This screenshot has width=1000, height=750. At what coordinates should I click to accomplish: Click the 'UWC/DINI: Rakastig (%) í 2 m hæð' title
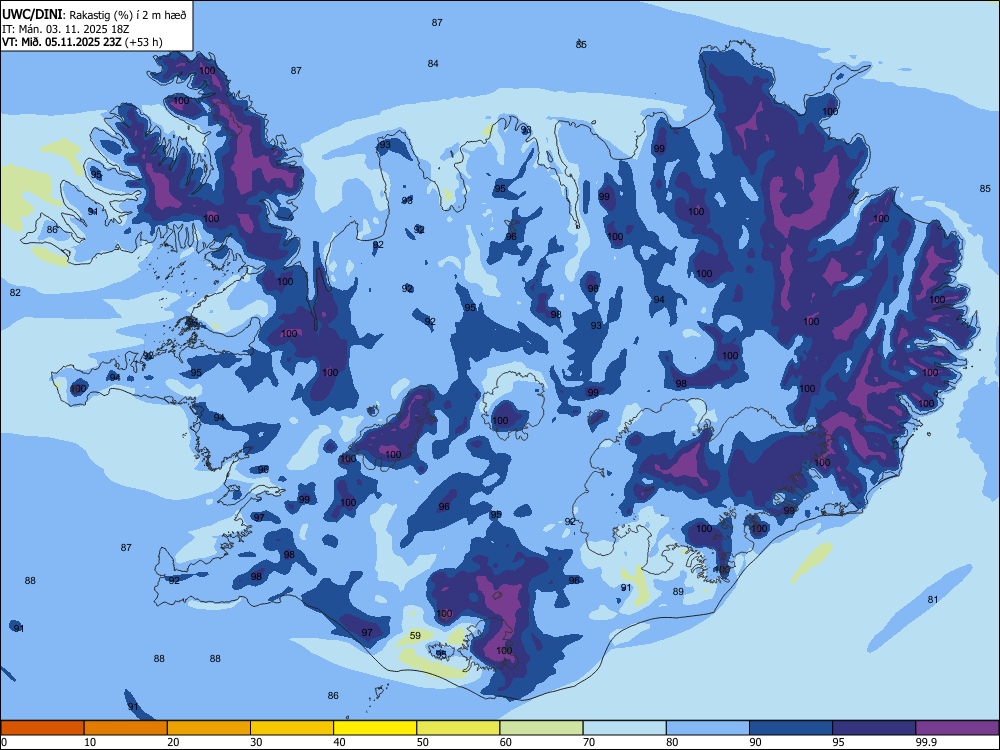94,15
